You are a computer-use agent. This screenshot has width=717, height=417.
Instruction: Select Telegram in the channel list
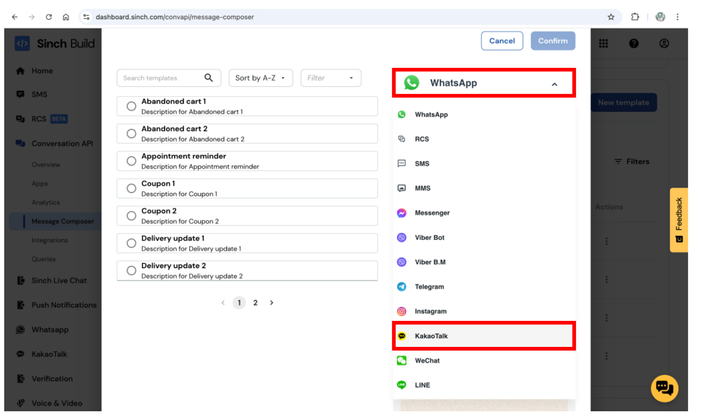[x=429, y=287]
